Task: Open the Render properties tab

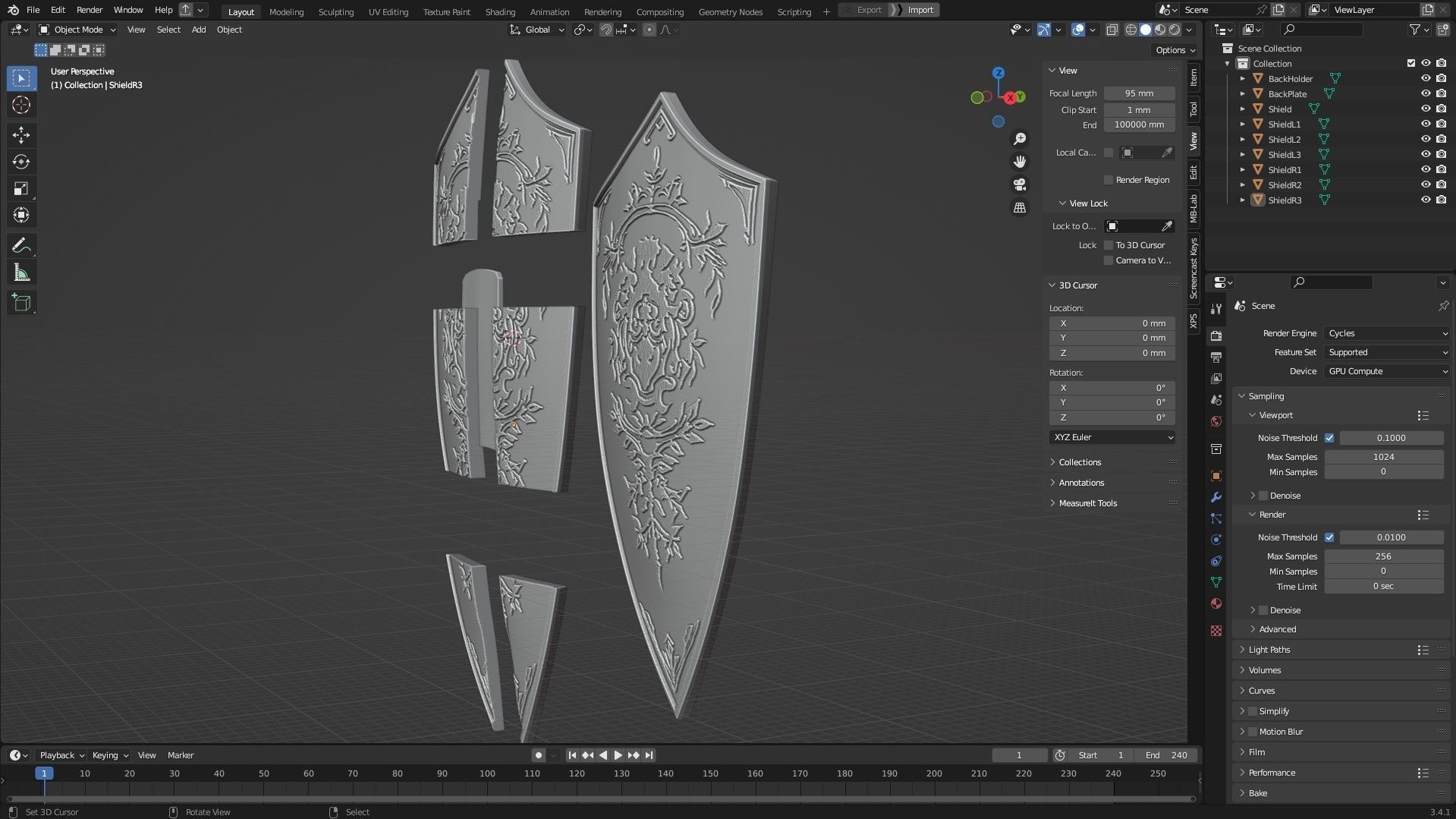Action: click(x=1216, y=336)
